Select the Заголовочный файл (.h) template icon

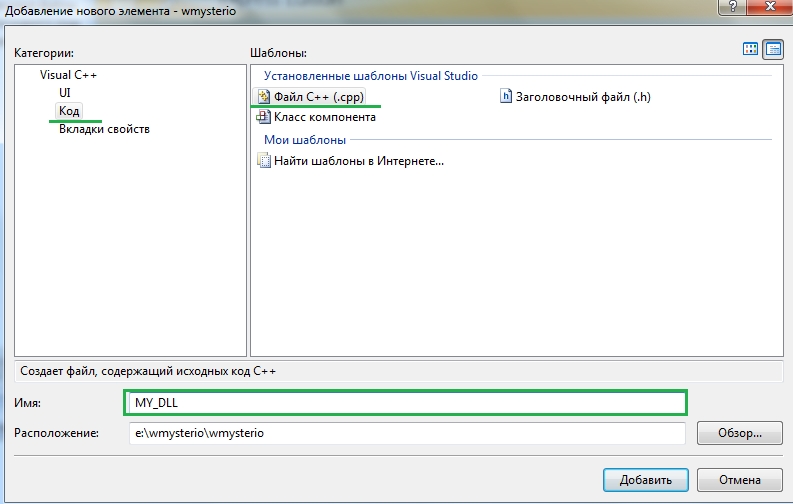click(x=506, y=97)
